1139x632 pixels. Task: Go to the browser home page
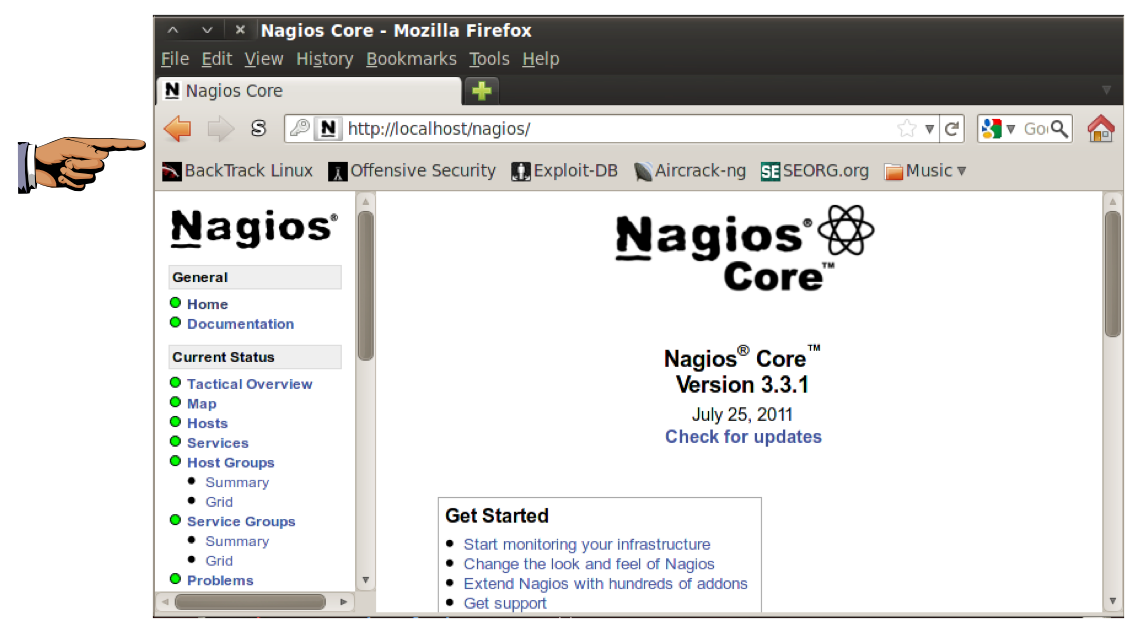point(1101,129)
